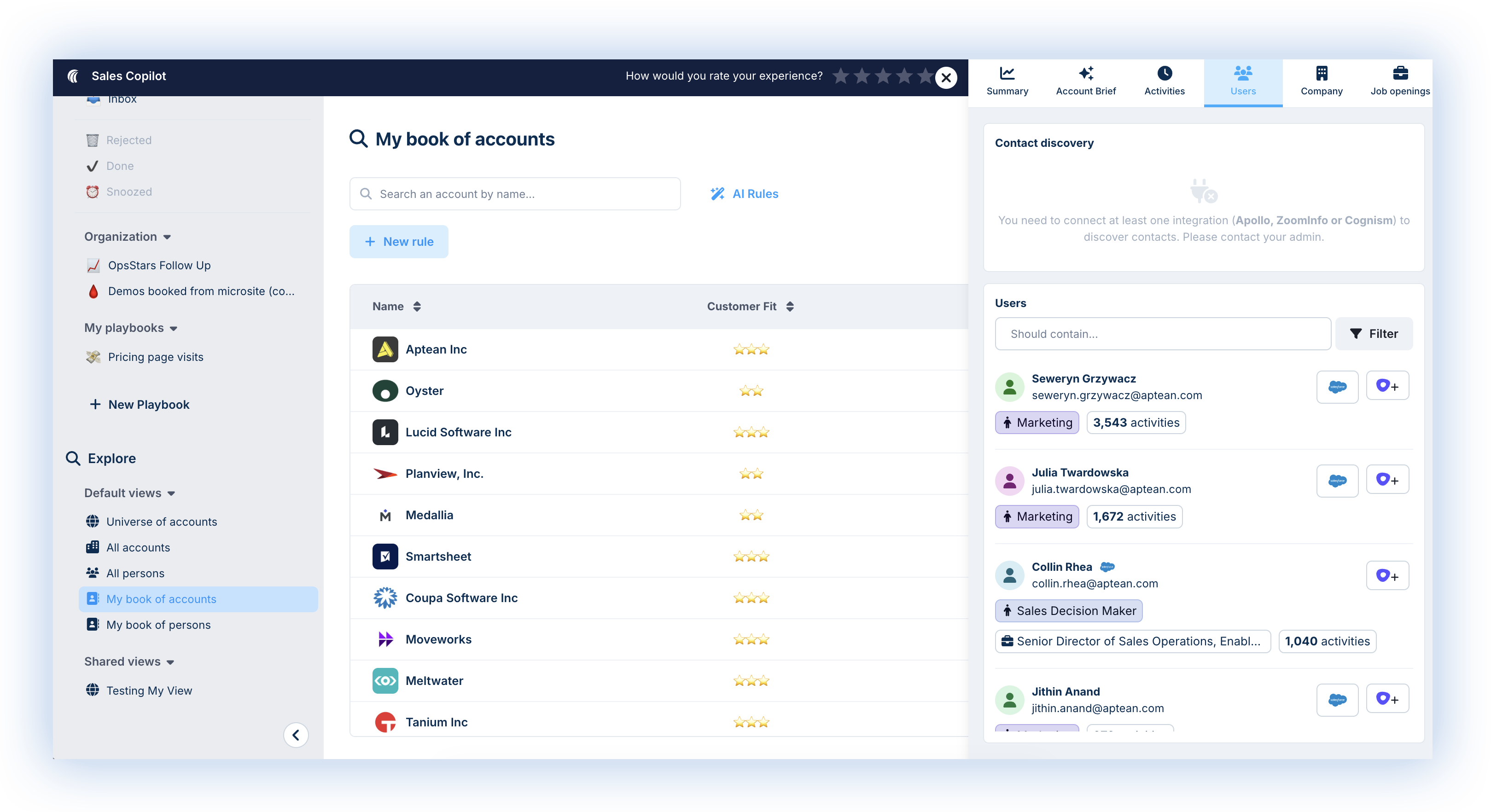The width and height of the screenshot is (1491, 812).
Task: Click the Filter button in Users
Action: click(1373, 334)
